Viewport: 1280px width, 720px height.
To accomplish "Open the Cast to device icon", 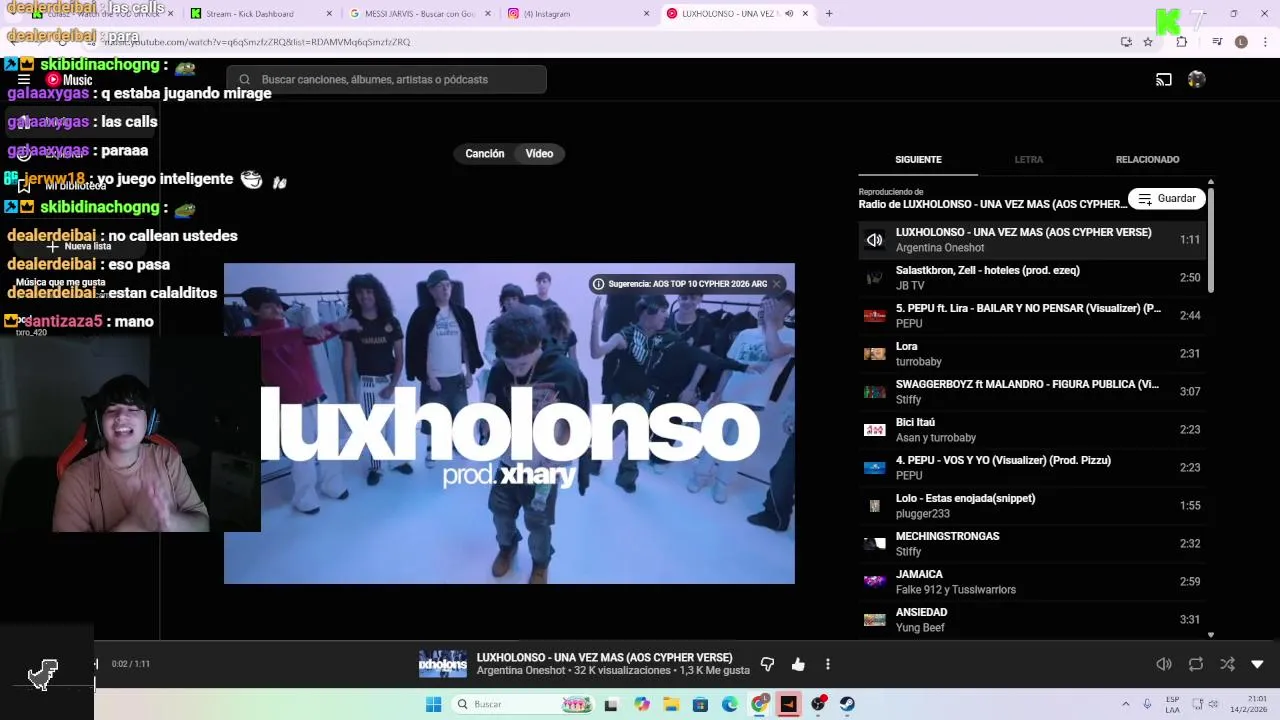I will click(x=1164, y=80).
